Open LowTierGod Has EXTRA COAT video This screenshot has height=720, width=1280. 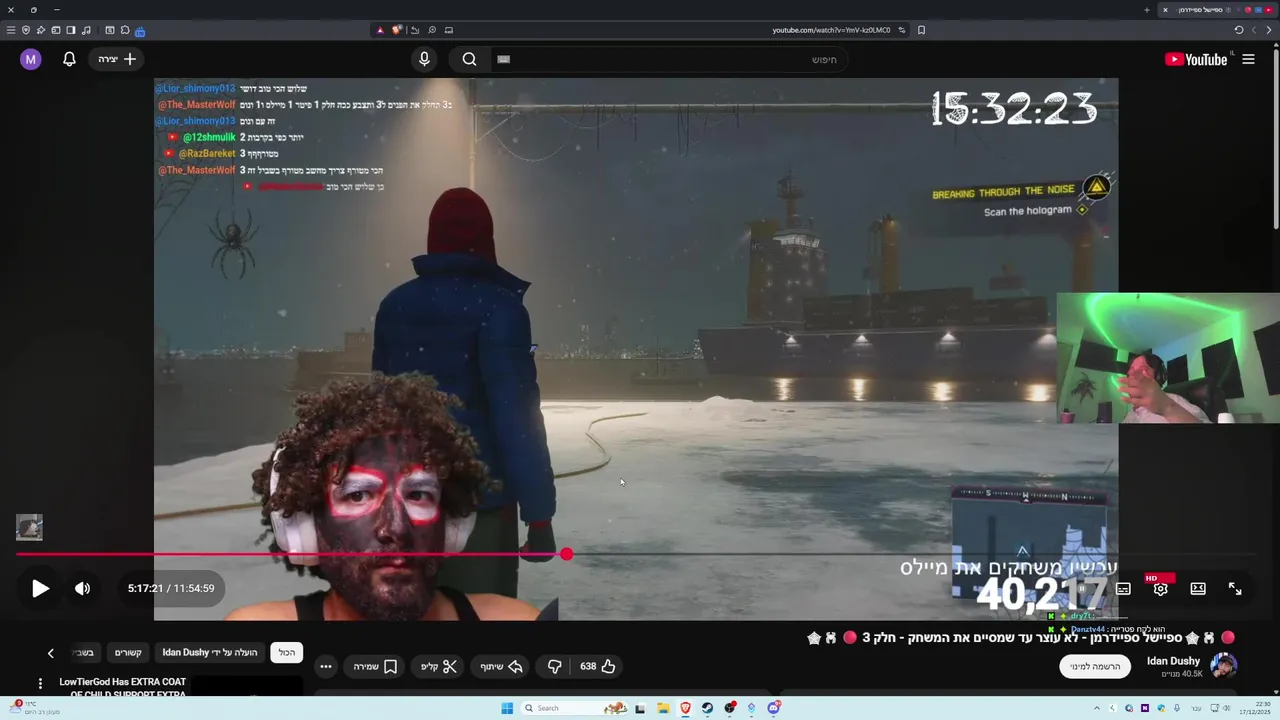[123, 688]
